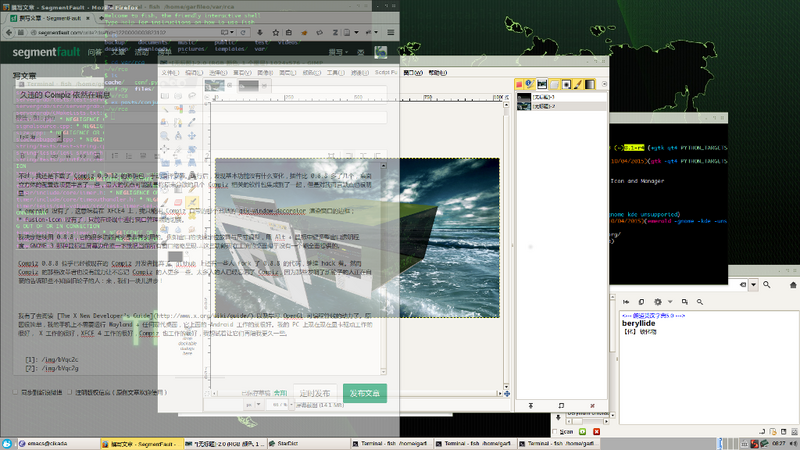Click StarDict toolbar small magnifier icon

699,302
